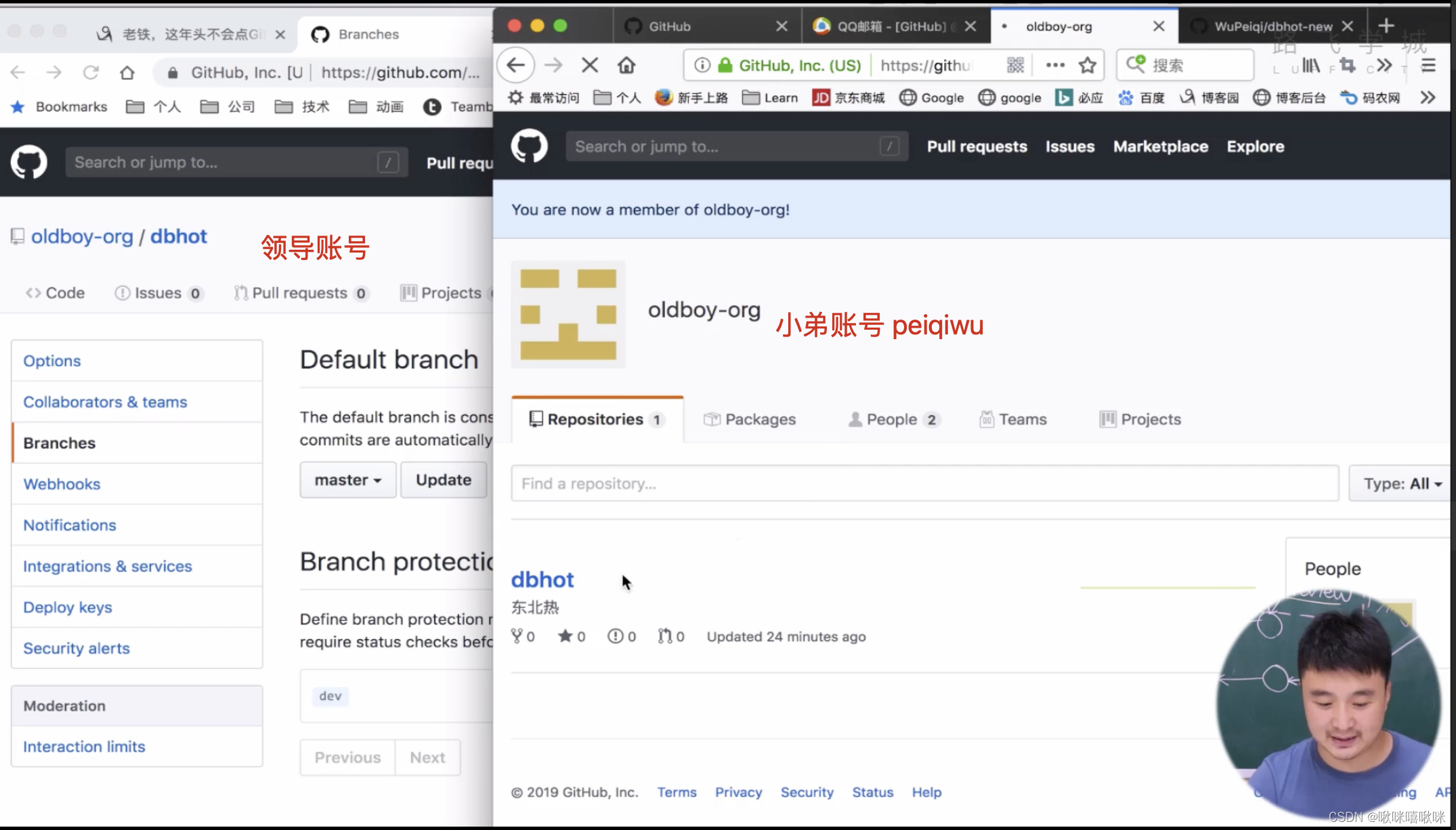Open the Type: All filter dropdown

(1401, 483)
